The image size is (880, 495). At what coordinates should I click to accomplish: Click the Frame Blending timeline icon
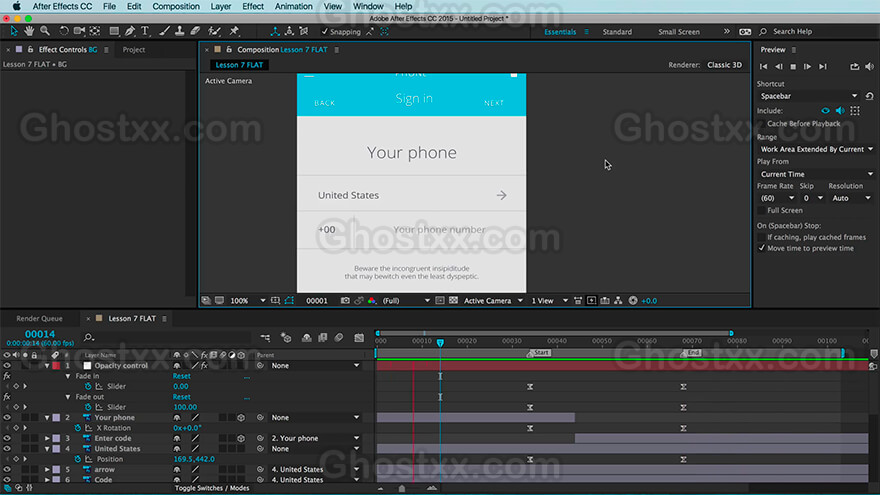[323, 337]
